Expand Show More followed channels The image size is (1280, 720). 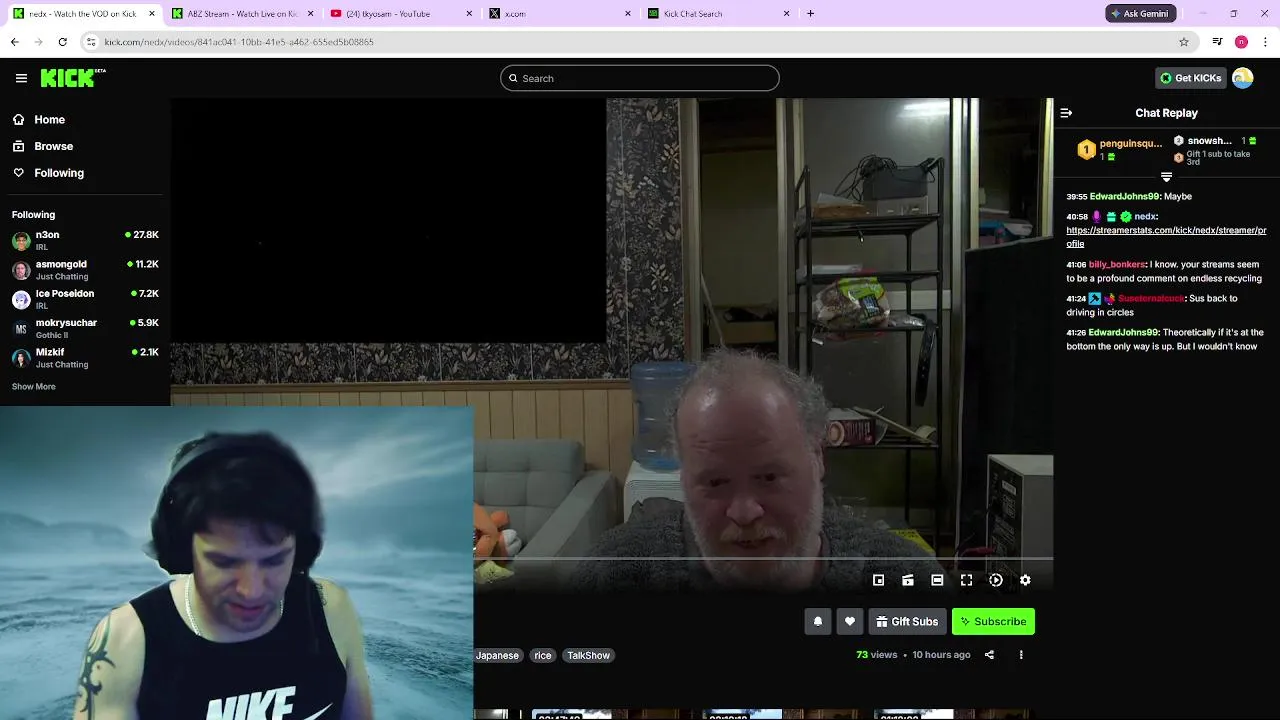(x=34, y=387)
